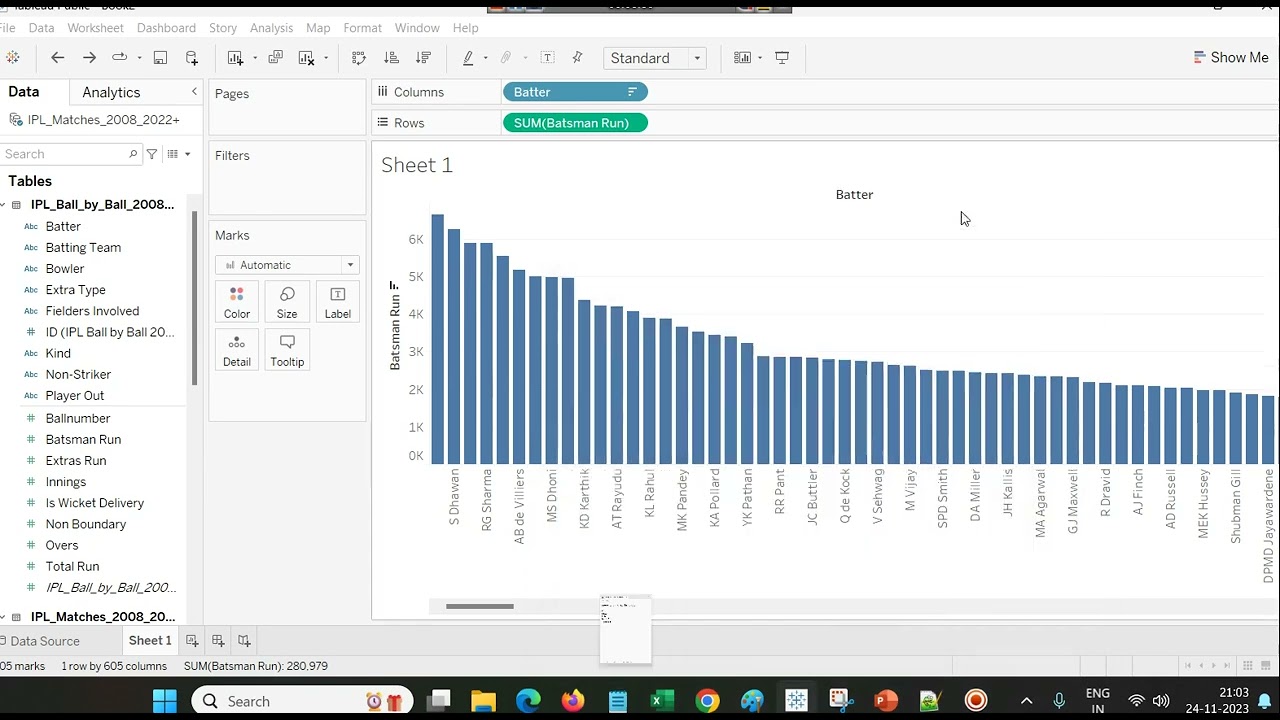Select the Bowler field
Screen dimensions: 1280x720
coord(65,268)
